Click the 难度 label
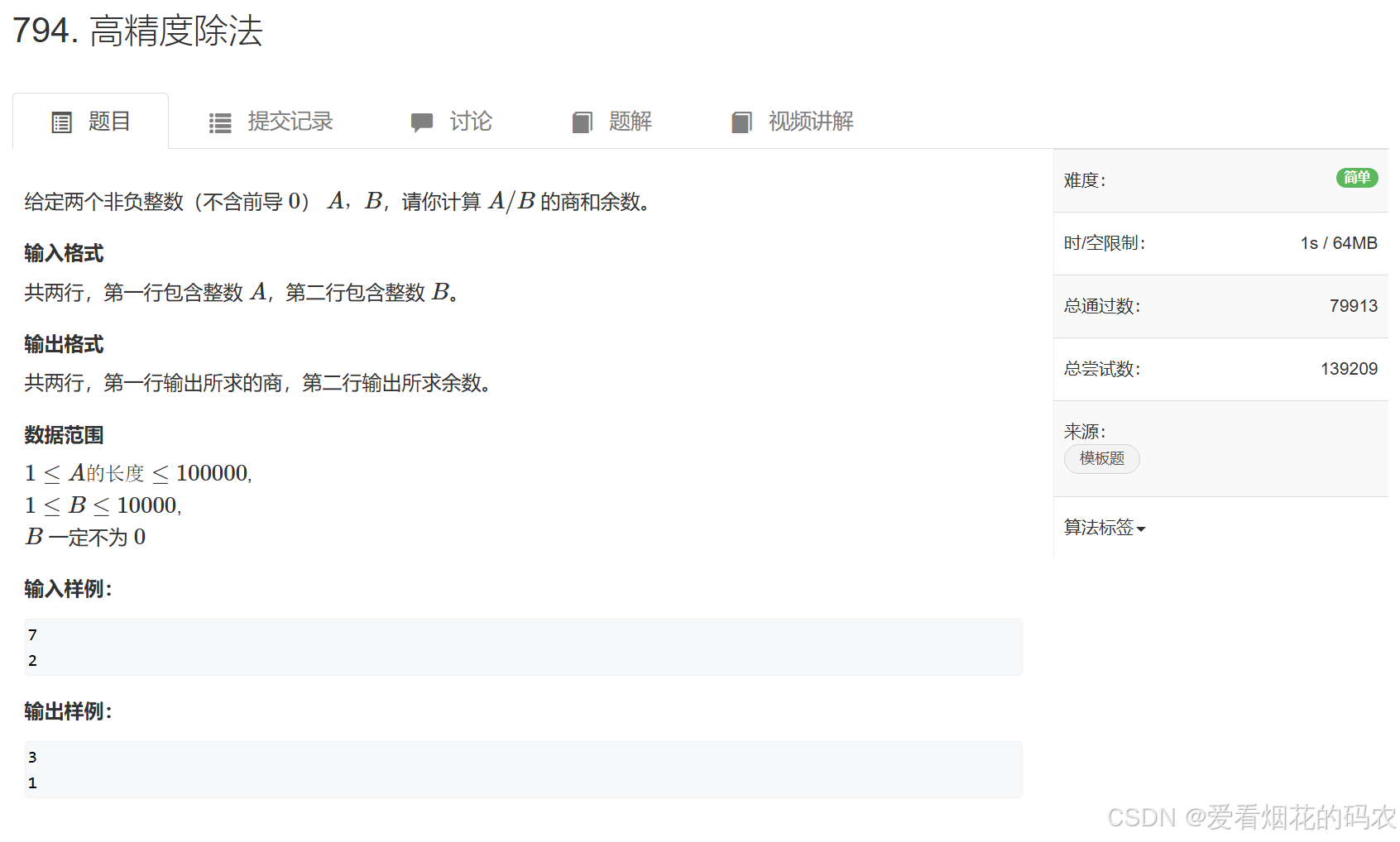1400x842 pixels. point(1085,180)
